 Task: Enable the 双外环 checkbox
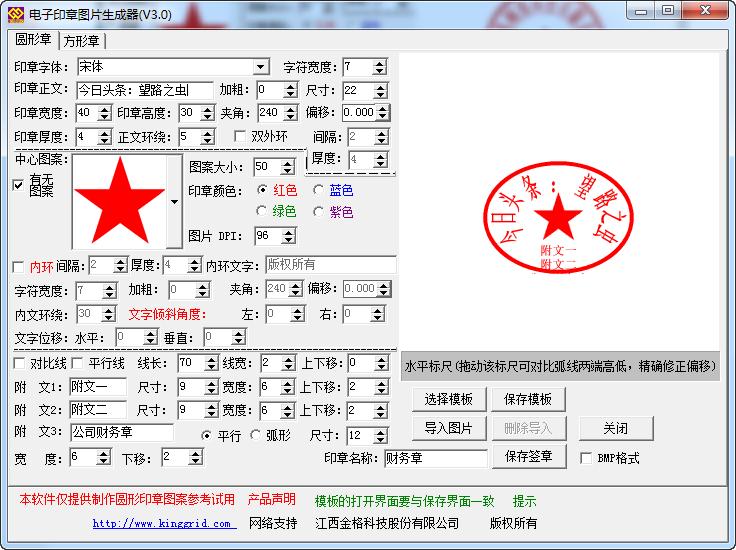240,136
